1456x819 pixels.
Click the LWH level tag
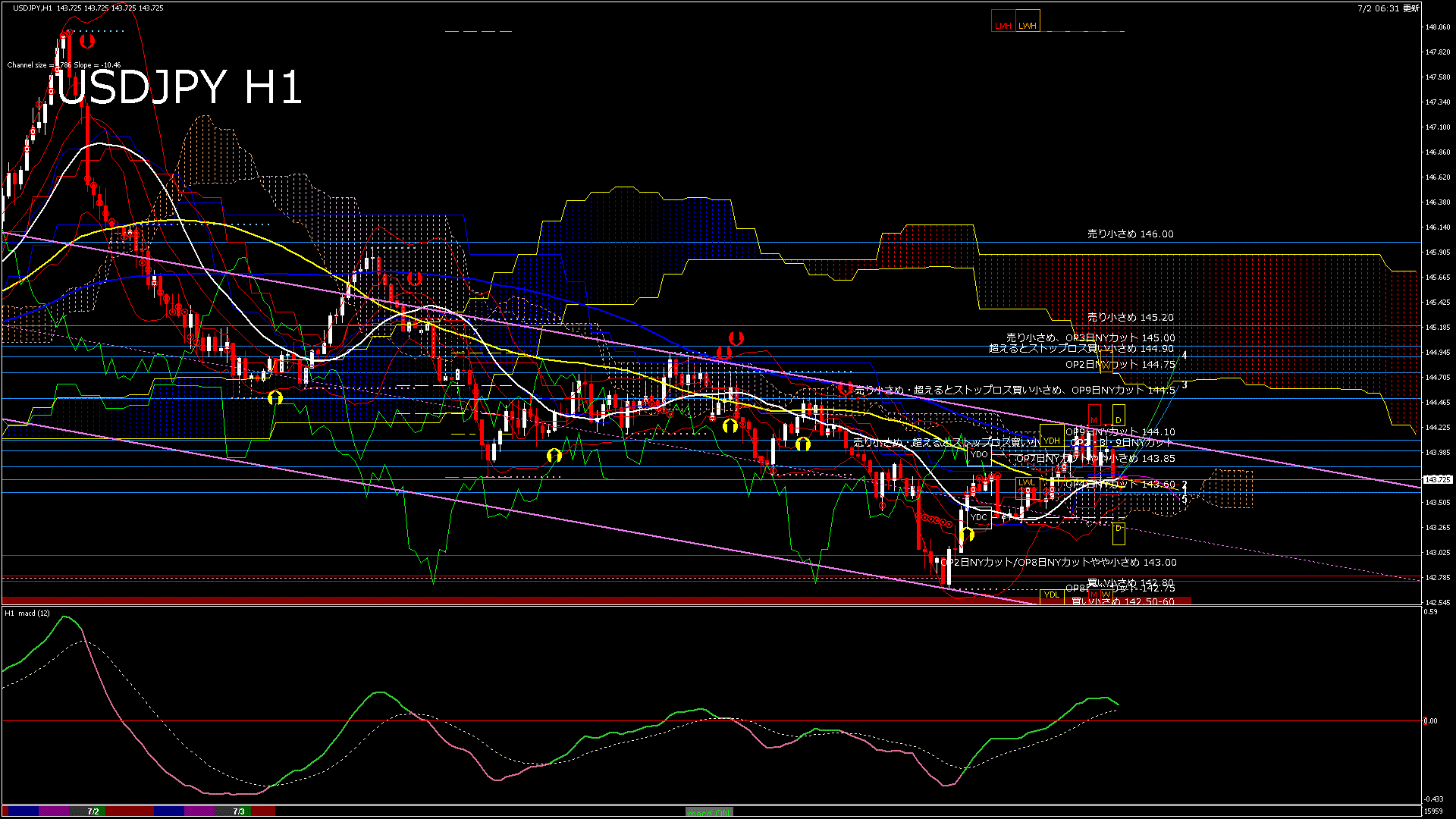(x=1028, y=20)
